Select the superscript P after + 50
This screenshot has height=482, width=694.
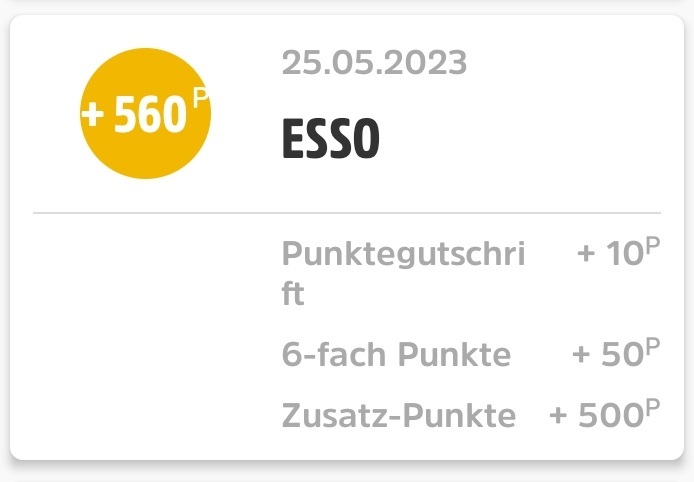point(652,347)
